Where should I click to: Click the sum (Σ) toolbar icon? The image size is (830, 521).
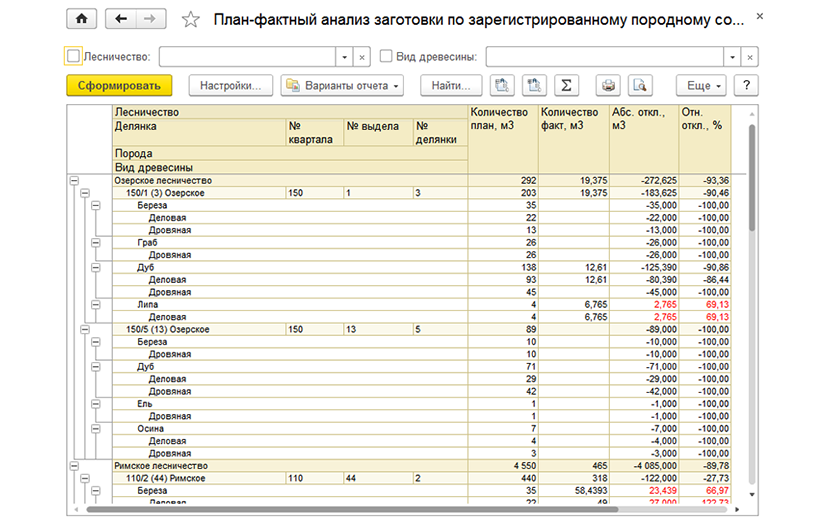click(566, 85)
